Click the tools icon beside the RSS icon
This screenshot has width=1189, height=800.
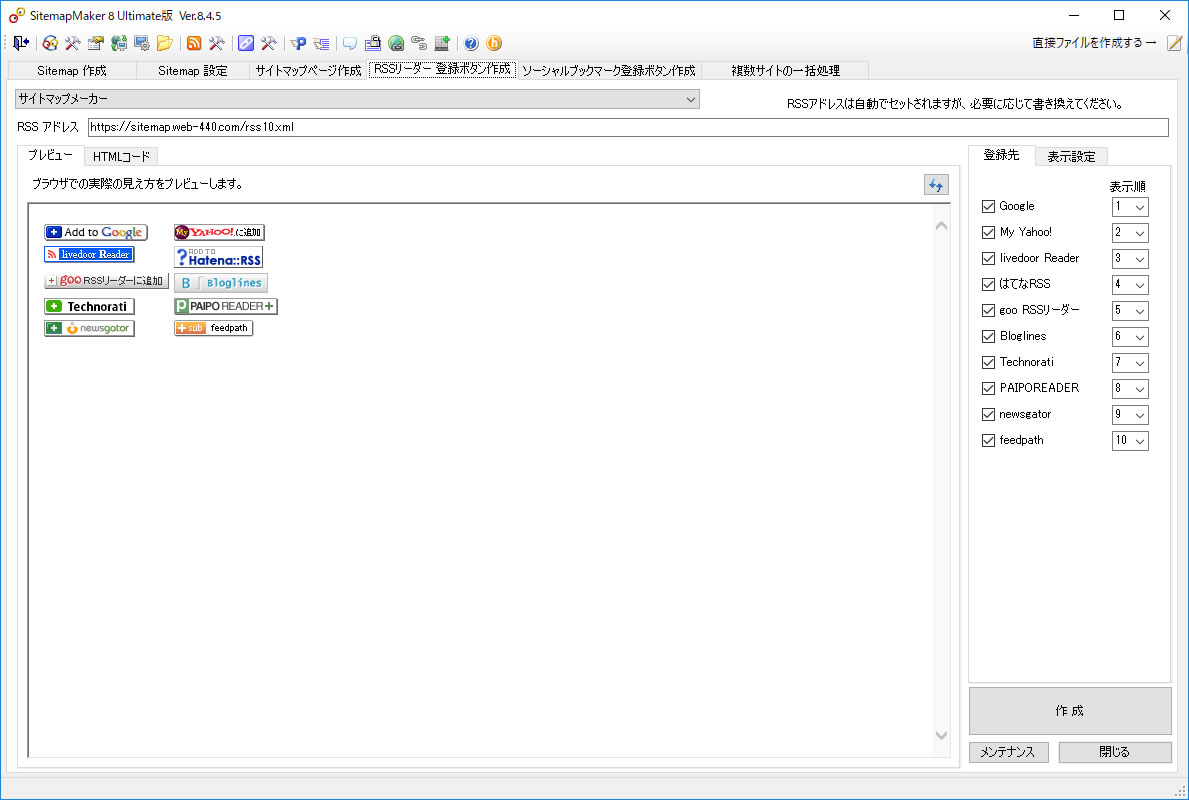pos(217,43)
